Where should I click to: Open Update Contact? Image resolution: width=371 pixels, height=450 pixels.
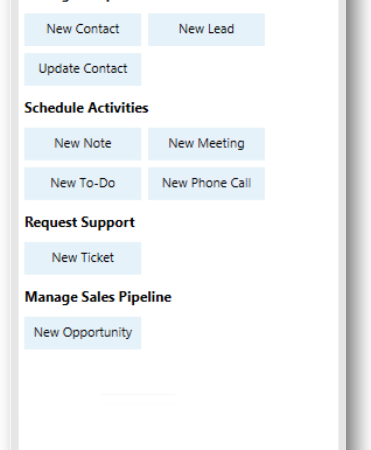(83, 69)
